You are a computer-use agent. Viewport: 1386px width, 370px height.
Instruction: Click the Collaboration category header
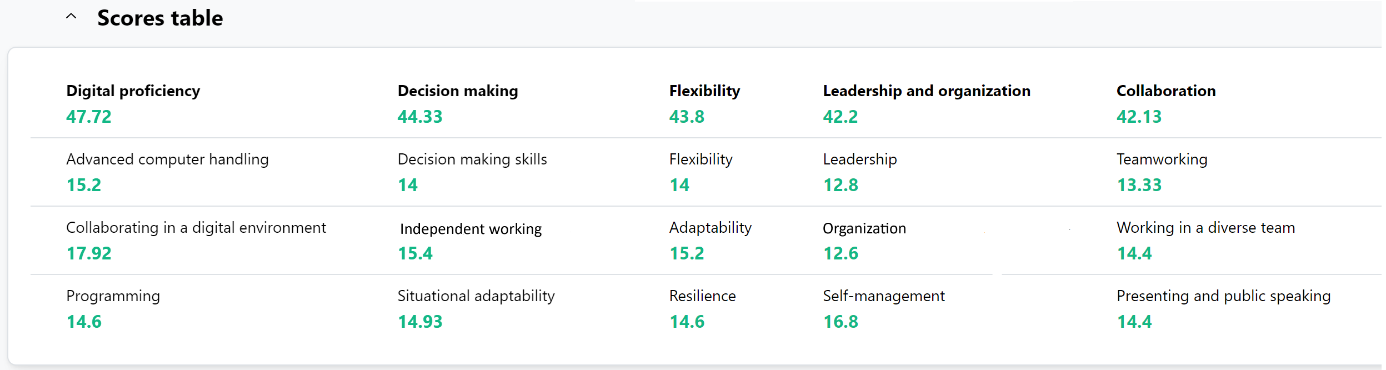tap(1166, 91)
